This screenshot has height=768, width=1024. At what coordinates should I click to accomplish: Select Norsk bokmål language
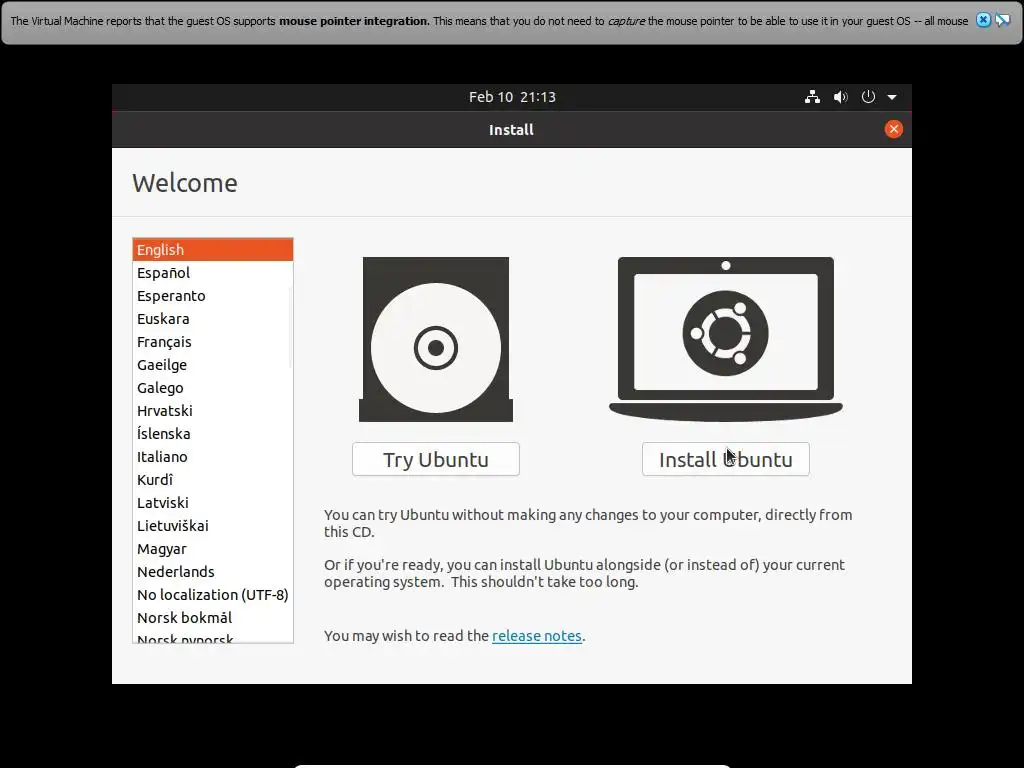point(213,617)
